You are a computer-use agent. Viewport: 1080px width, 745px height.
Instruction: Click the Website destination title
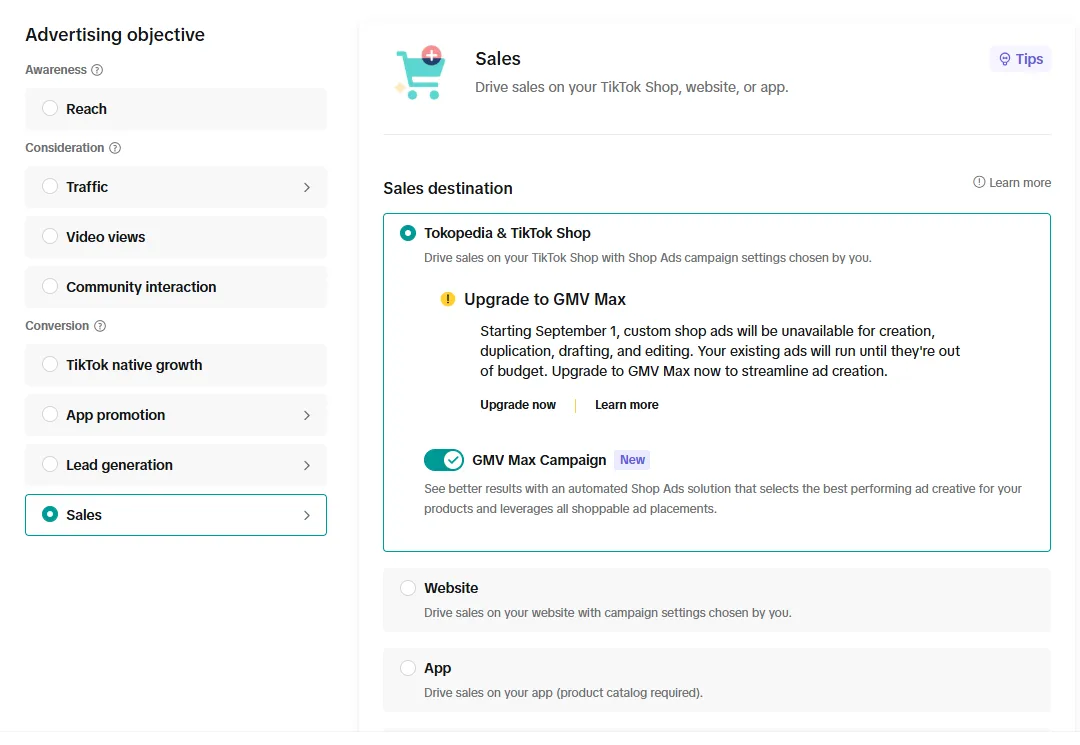451,588
